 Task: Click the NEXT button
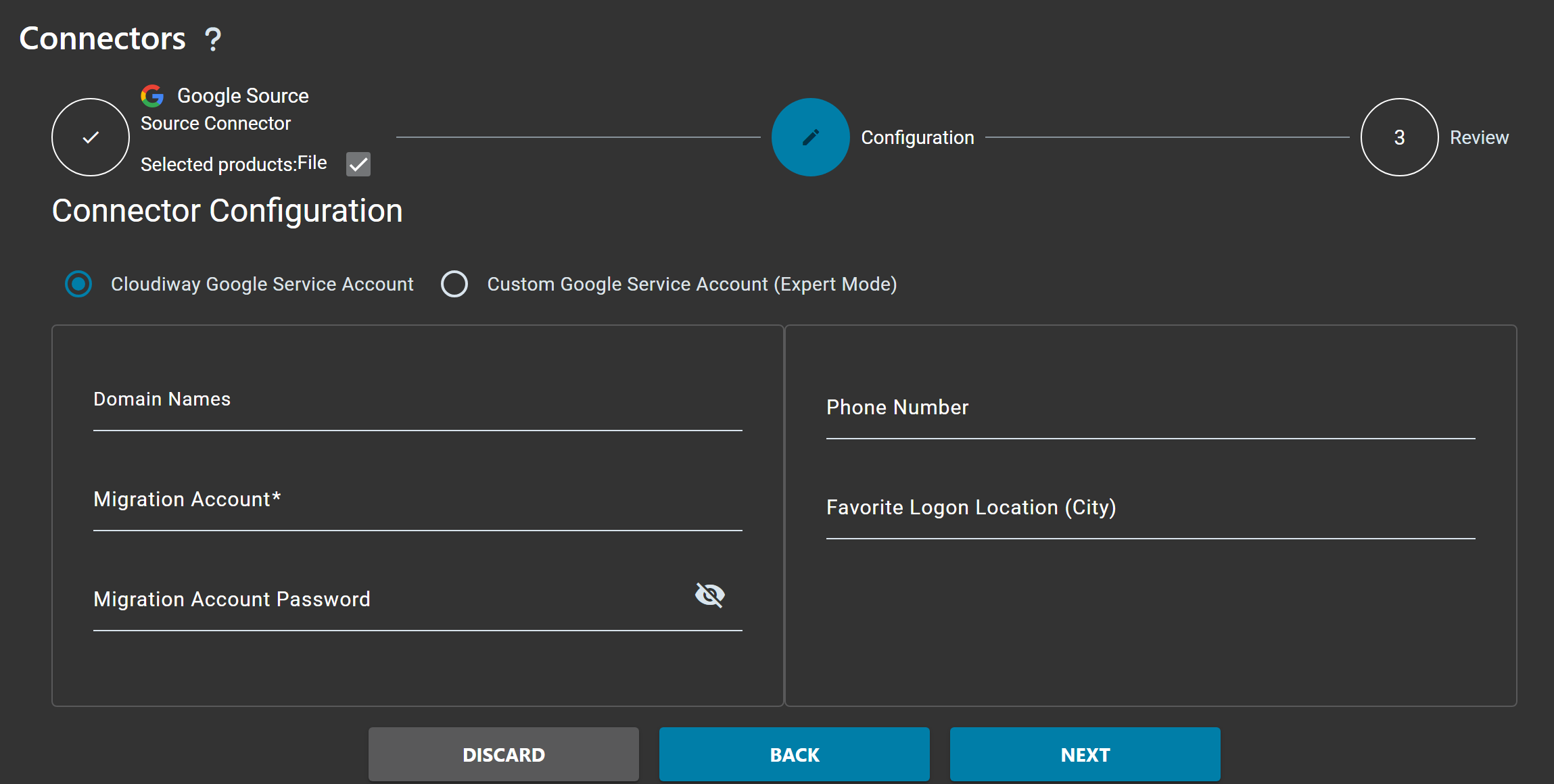coord(1085,754)
